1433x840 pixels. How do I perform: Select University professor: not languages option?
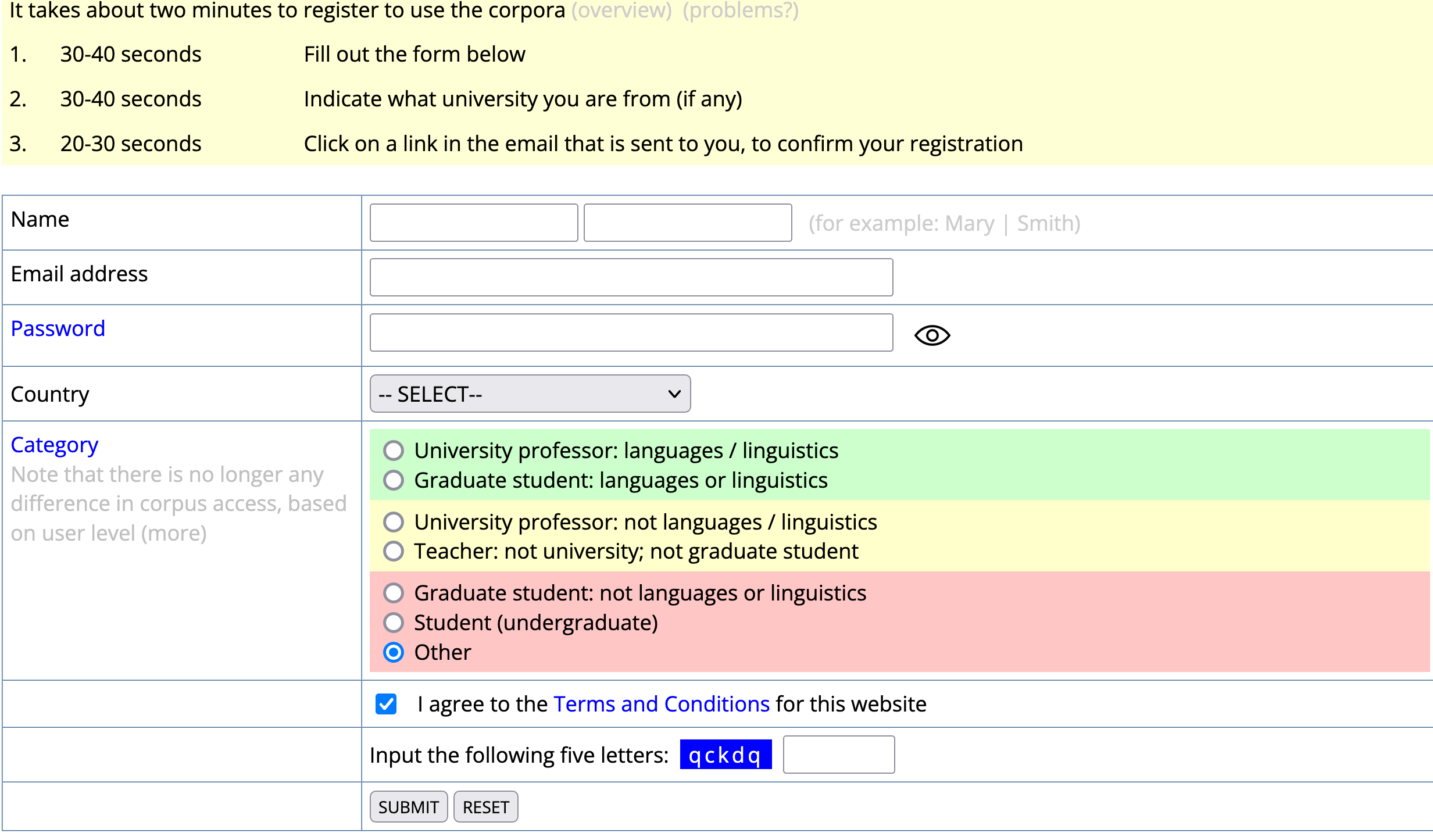394,522
